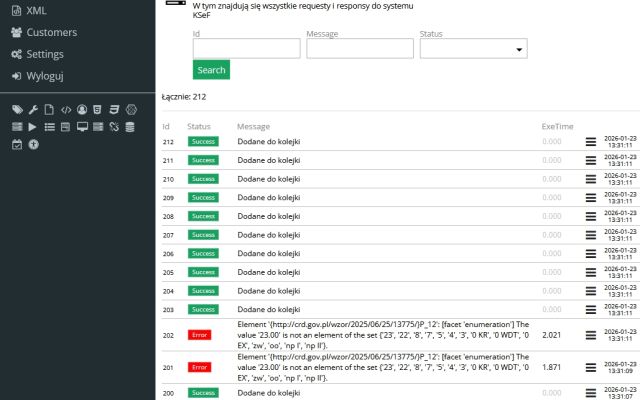640x400 pixels.
Task: Click the database stack icon
Action: (x=130, y=127)
